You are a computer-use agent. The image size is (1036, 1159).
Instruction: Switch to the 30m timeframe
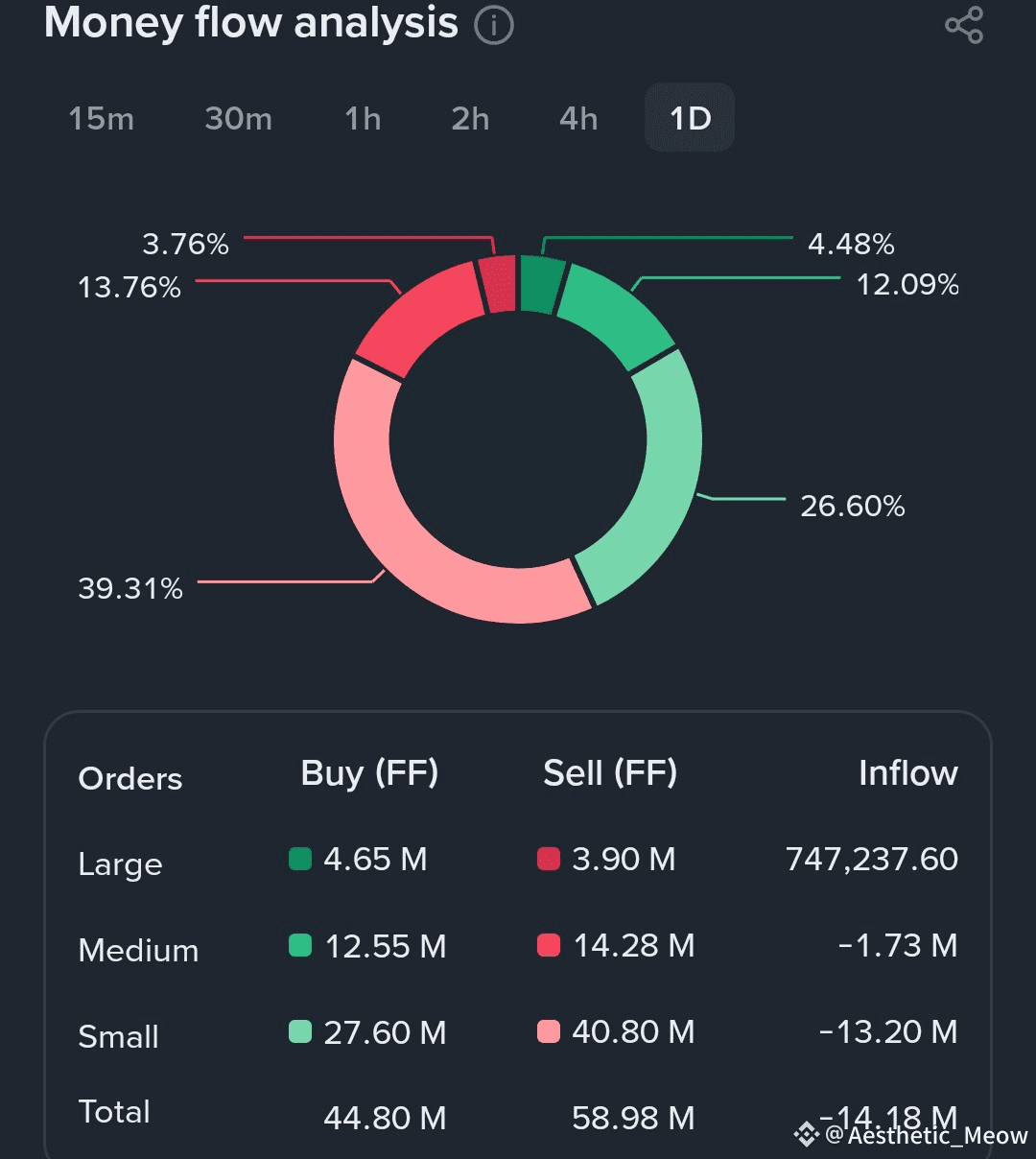pos(238,119)
